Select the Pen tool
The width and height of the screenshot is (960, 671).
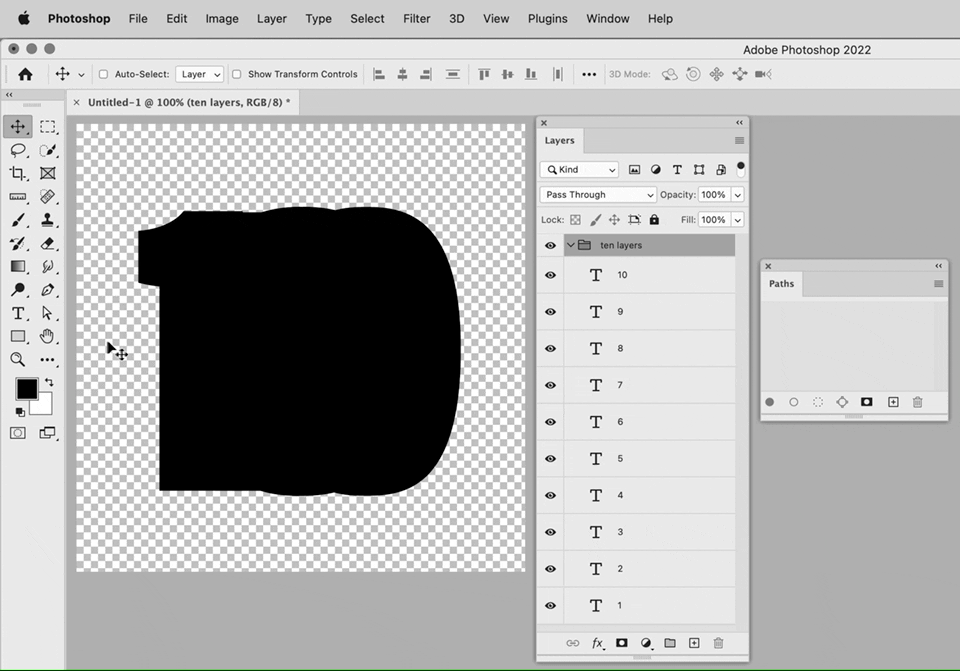47,290
